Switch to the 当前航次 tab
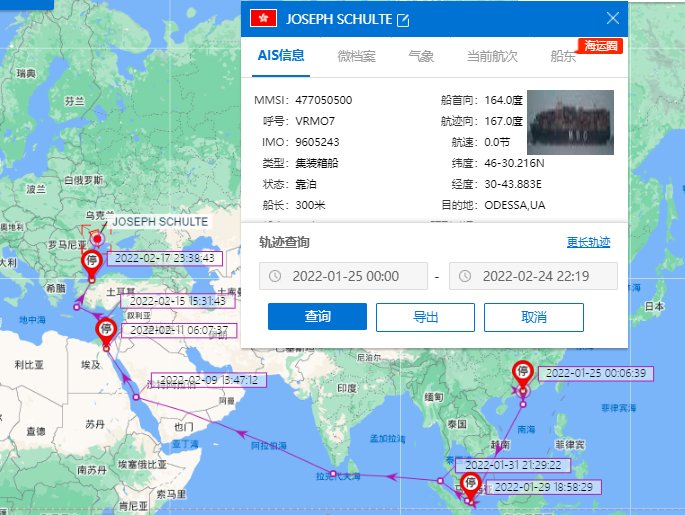685x515 pixels. (492, 56)
